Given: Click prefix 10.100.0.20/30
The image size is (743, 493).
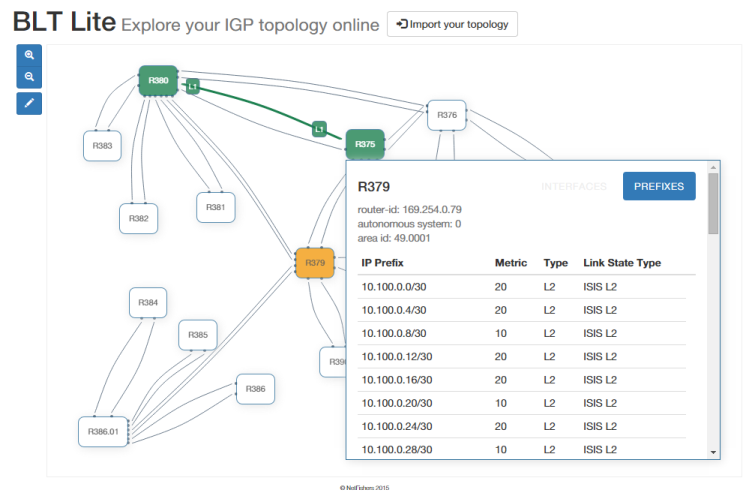Looking at the screenshot, I should pos(397,403).
